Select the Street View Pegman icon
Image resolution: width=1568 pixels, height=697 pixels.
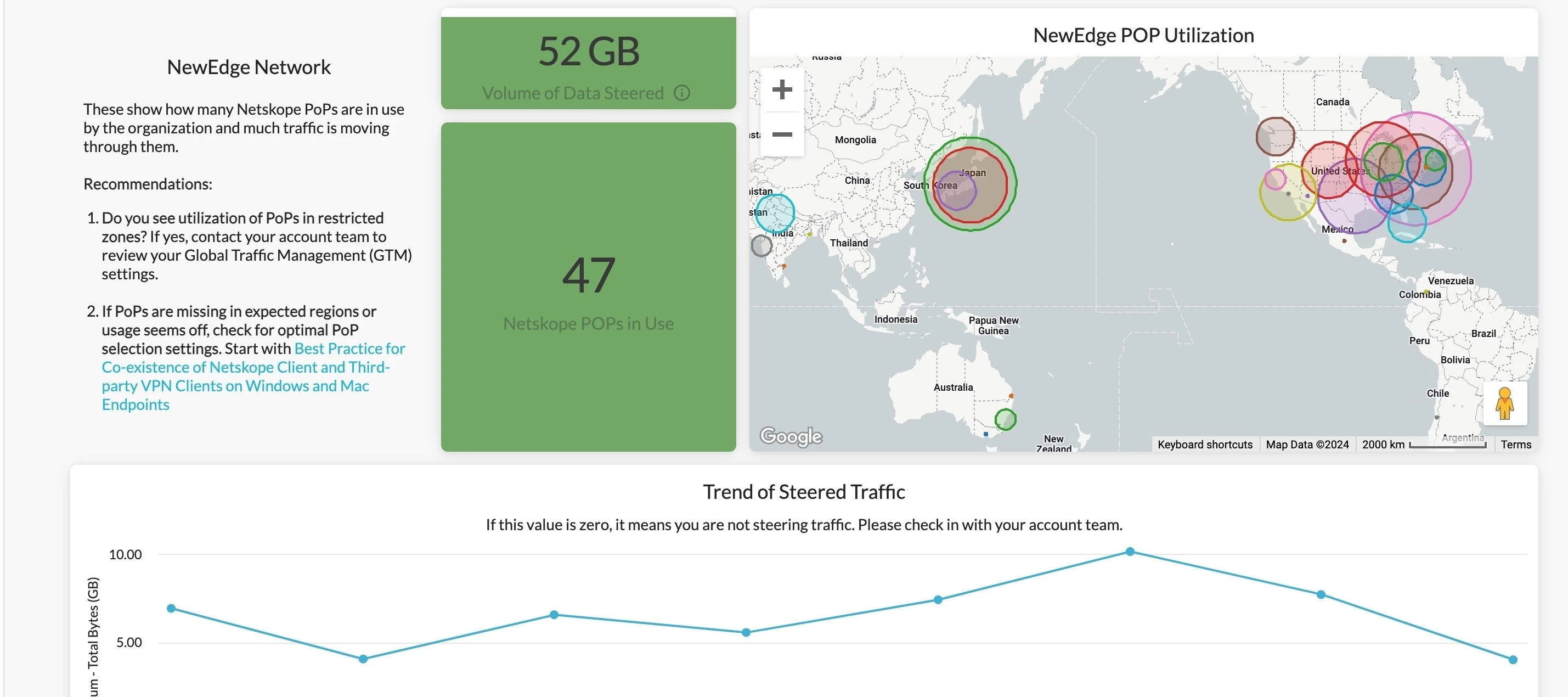[x=1505, y=403]
